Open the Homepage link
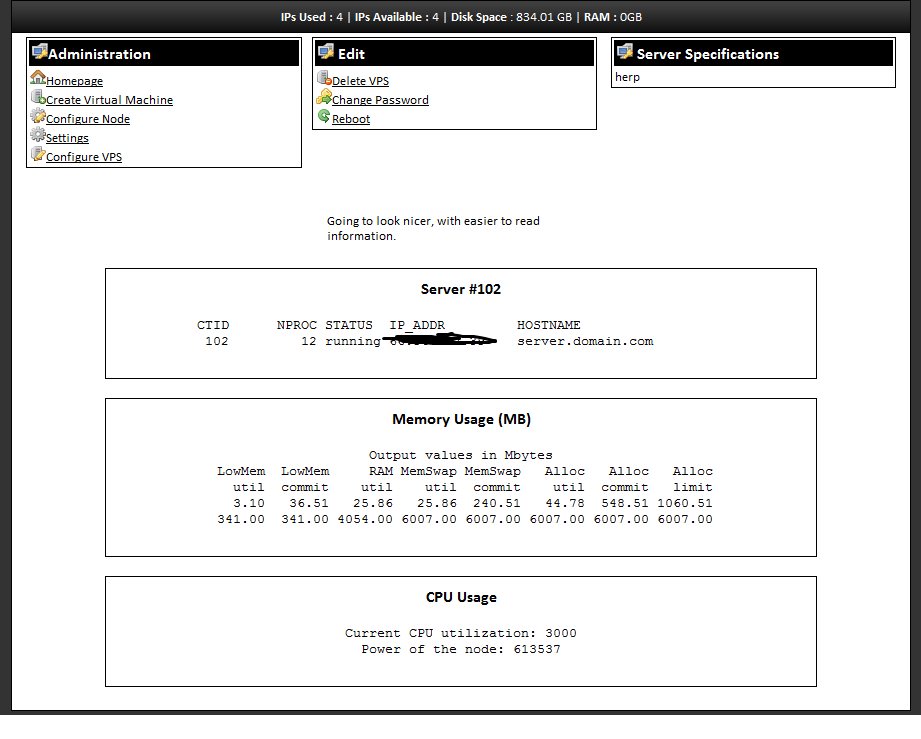The height and width of the screenshot is (739, 921). pos(74,81)
